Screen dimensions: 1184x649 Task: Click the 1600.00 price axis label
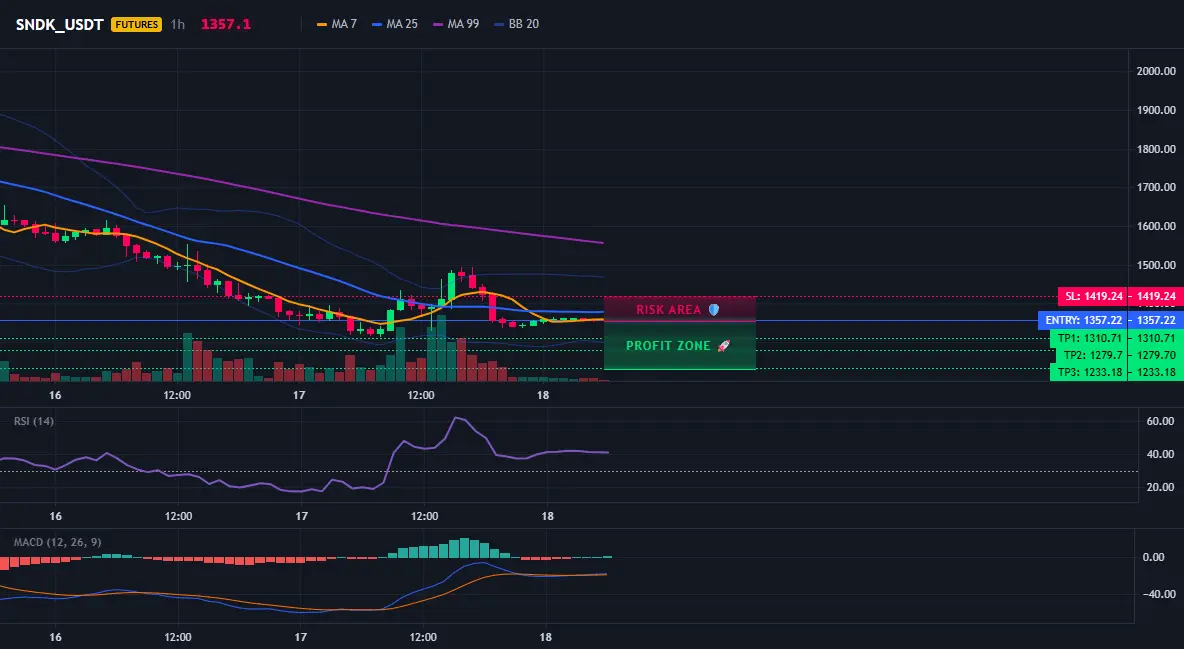(x=1156, y=226)
